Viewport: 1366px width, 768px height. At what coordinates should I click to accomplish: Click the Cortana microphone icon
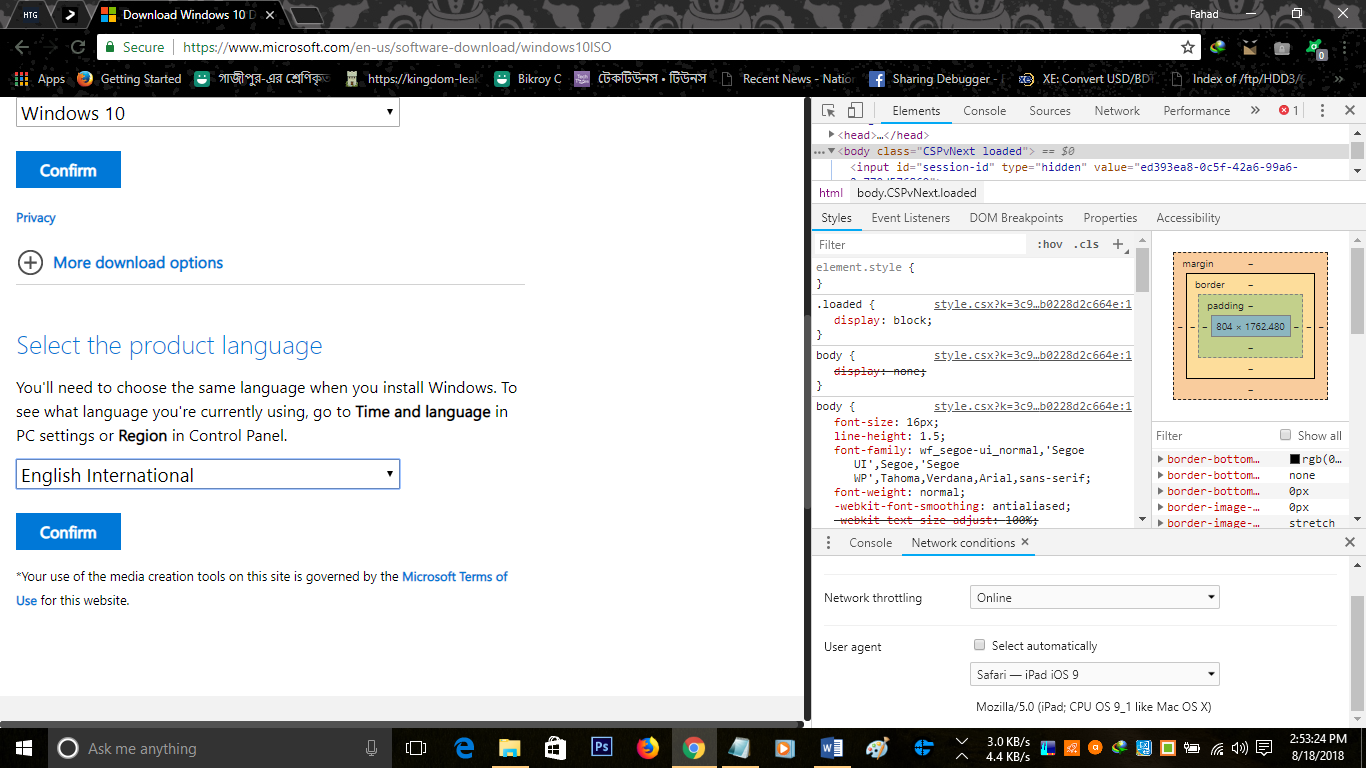tap(372, 748)
